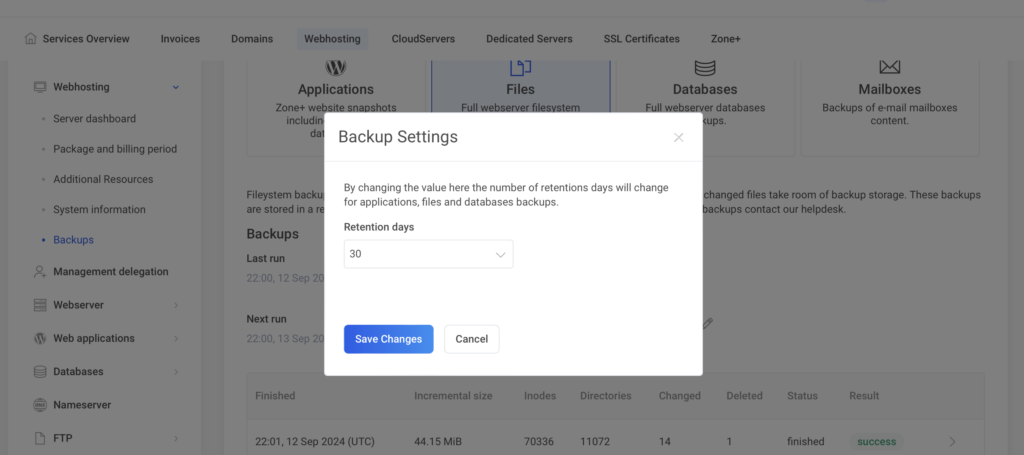The width and height of the screenshot is (1024, 455).
Task: Select the Mailboxes envelope icon
Action: point(889,67)
